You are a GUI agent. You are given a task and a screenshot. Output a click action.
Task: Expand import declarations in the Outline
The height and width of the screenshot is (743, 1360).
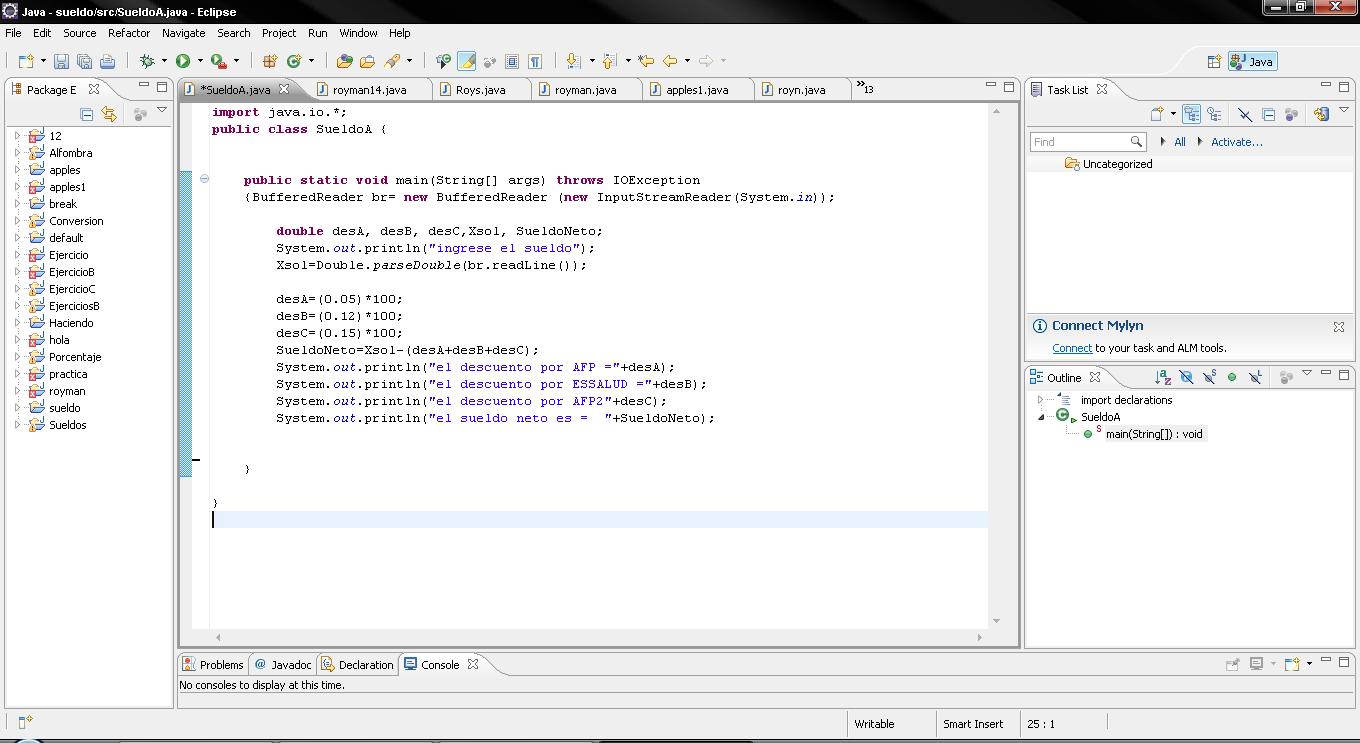coord(1043,398)
